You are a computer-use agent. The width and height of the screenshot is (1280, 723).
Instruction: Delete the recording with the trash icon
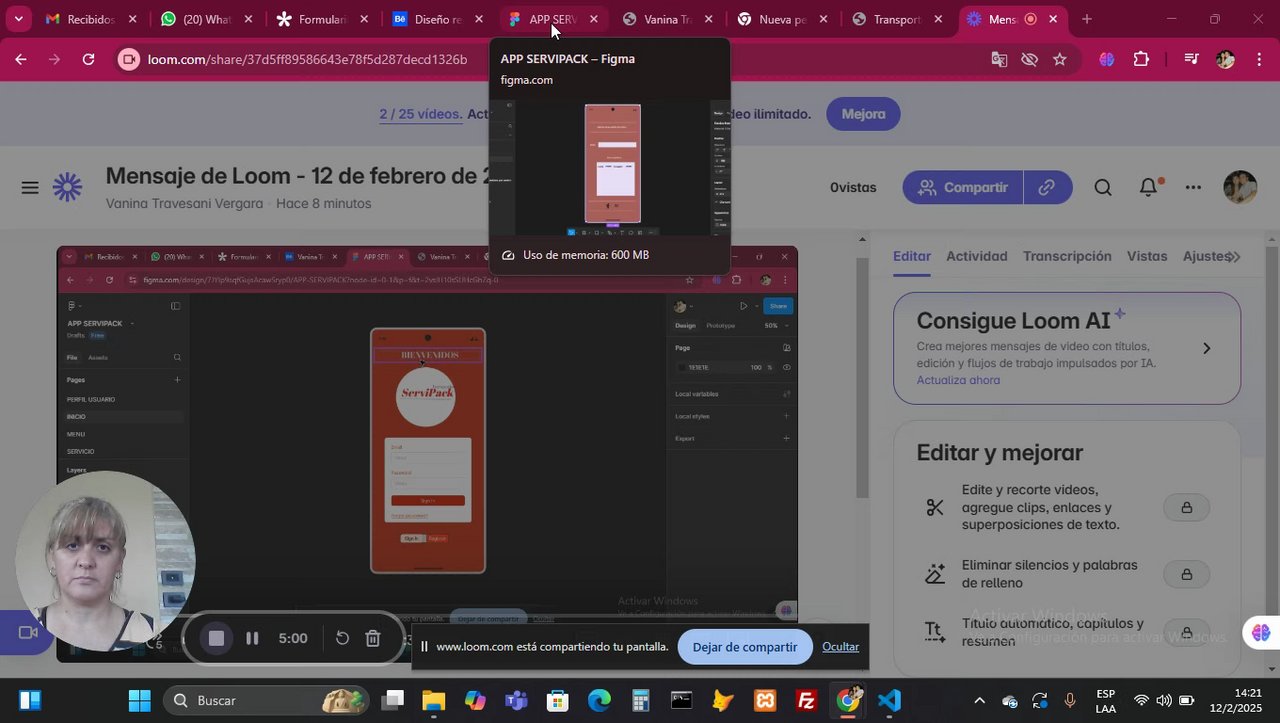pos(373,638)
